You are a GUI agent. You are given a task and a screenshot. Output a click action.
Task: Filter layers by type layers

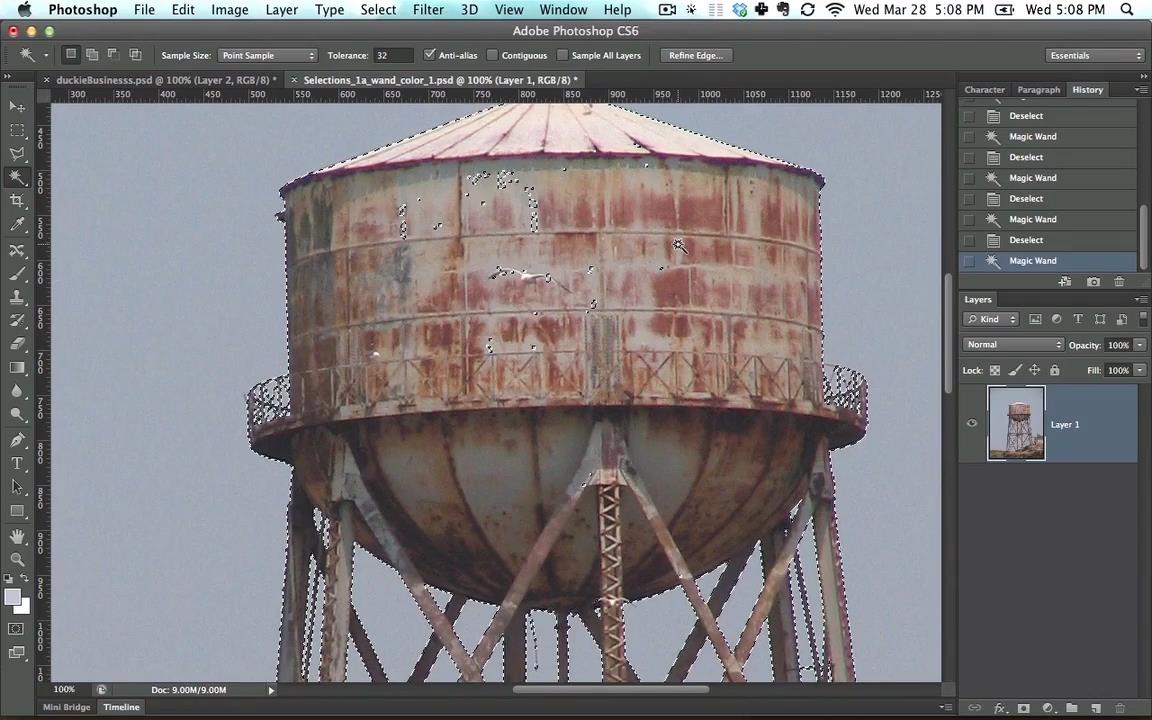coord(1078,319)
